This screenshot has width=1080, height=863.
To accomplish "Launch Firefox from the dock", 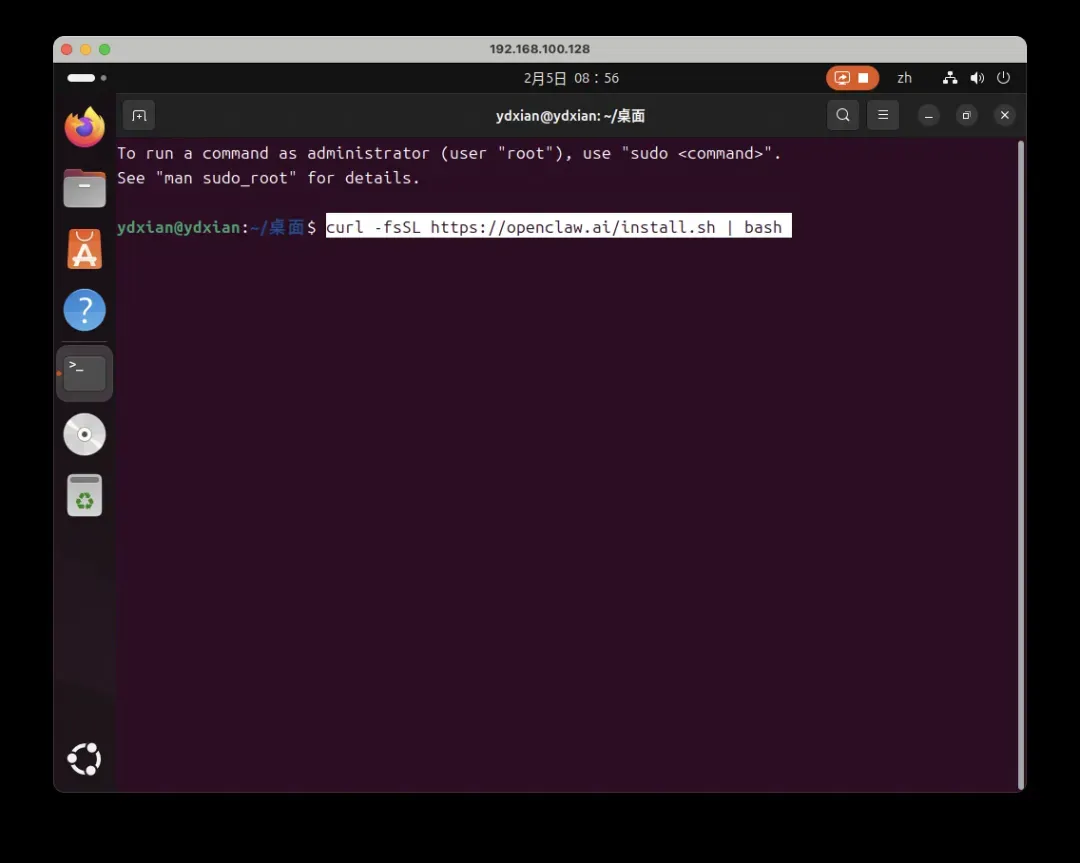I will 85,127.
